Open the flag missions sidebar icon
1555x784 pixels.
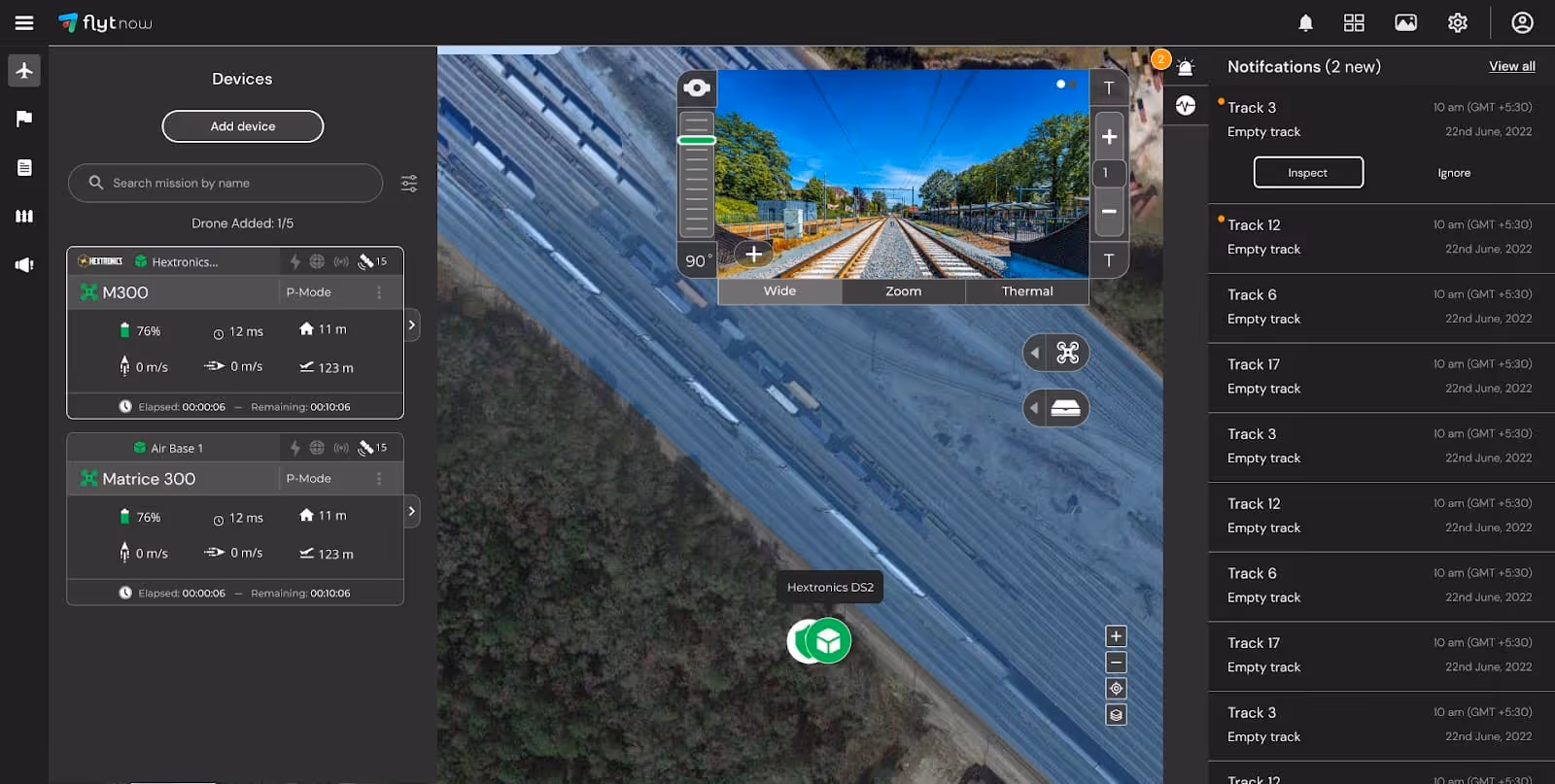[24, 119]
